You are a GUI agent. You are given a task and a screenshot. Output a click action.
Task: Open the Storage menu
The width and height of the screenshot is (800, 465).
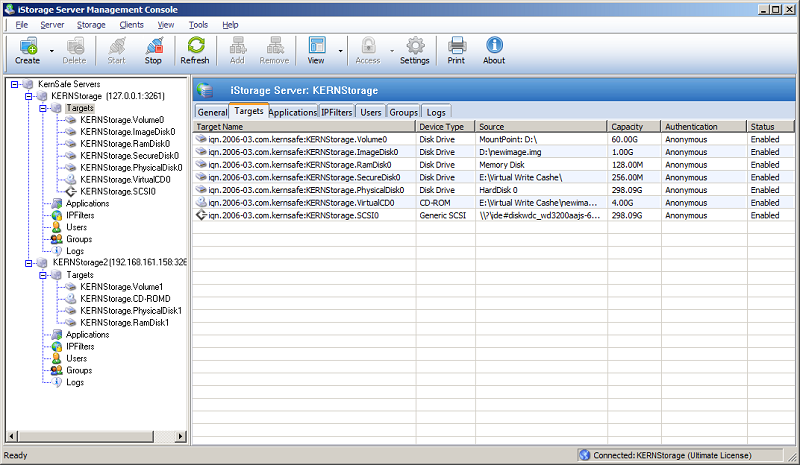click(91, 25)
